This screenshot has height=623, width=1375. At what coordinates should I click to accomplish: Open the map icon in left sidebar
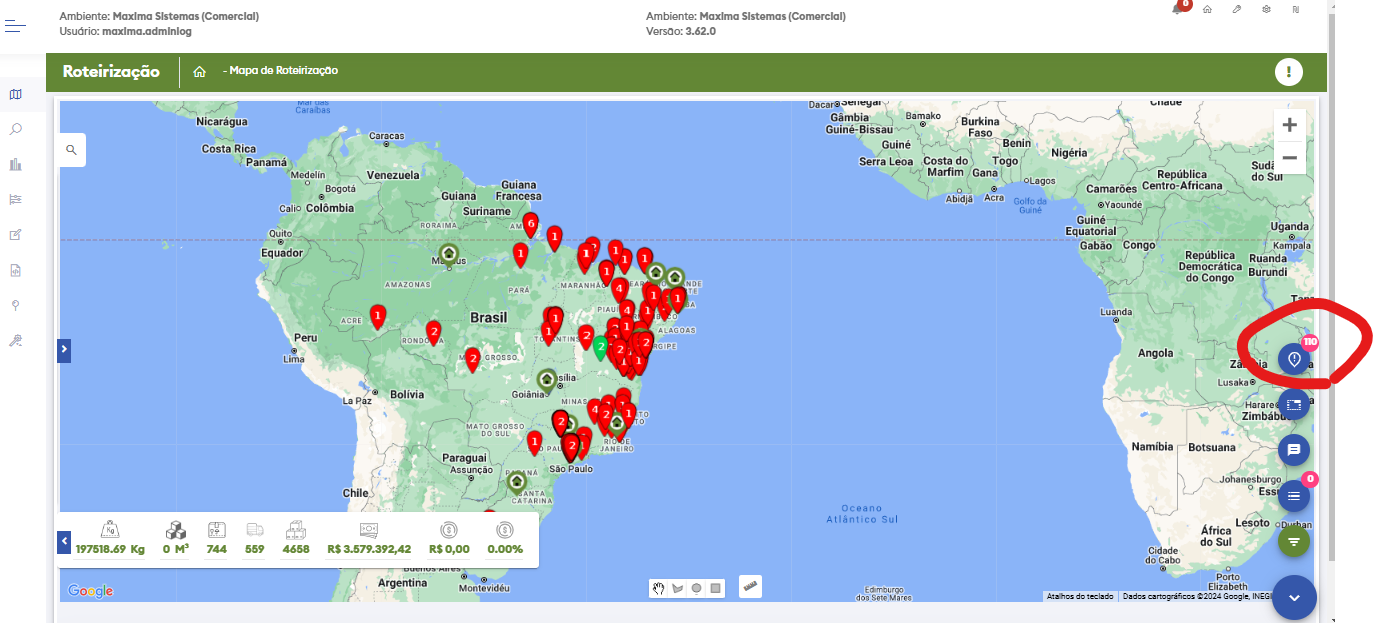point(15,94)
